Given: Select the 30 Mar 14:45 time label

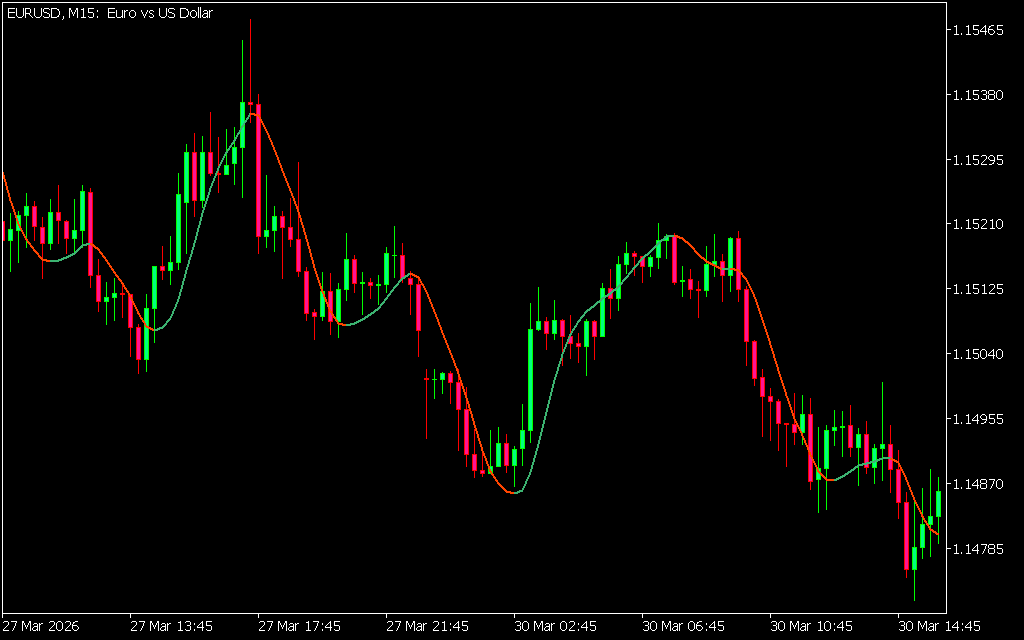Looking at the screenshot, I should 939,627.
